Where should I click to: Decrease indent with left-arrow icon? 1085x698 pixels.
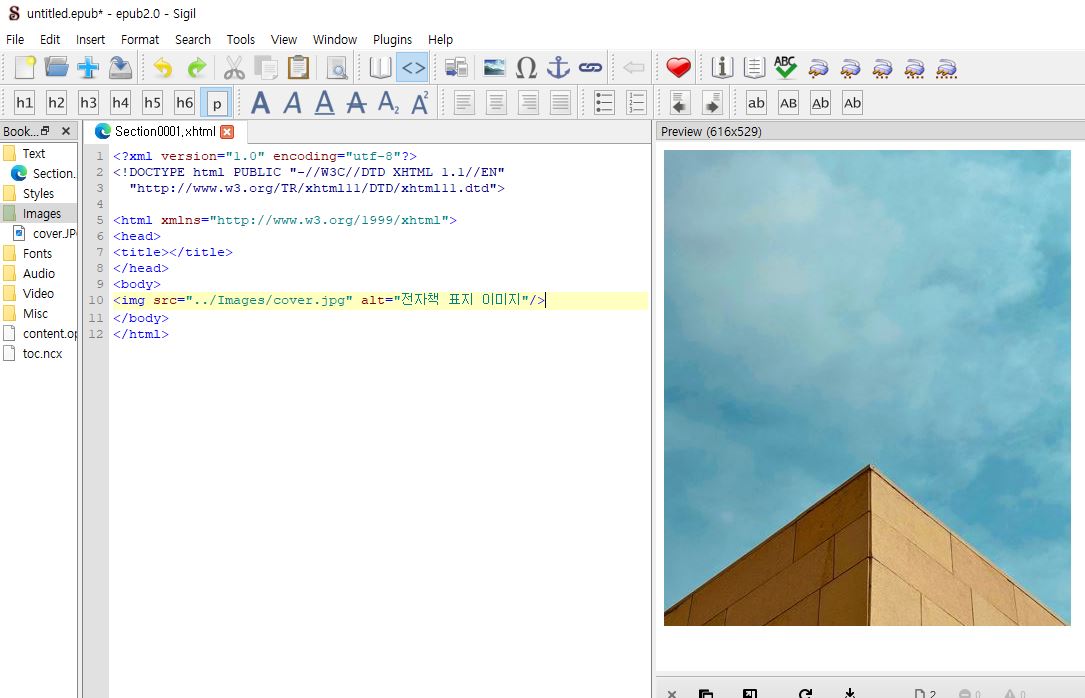point(680,103)
